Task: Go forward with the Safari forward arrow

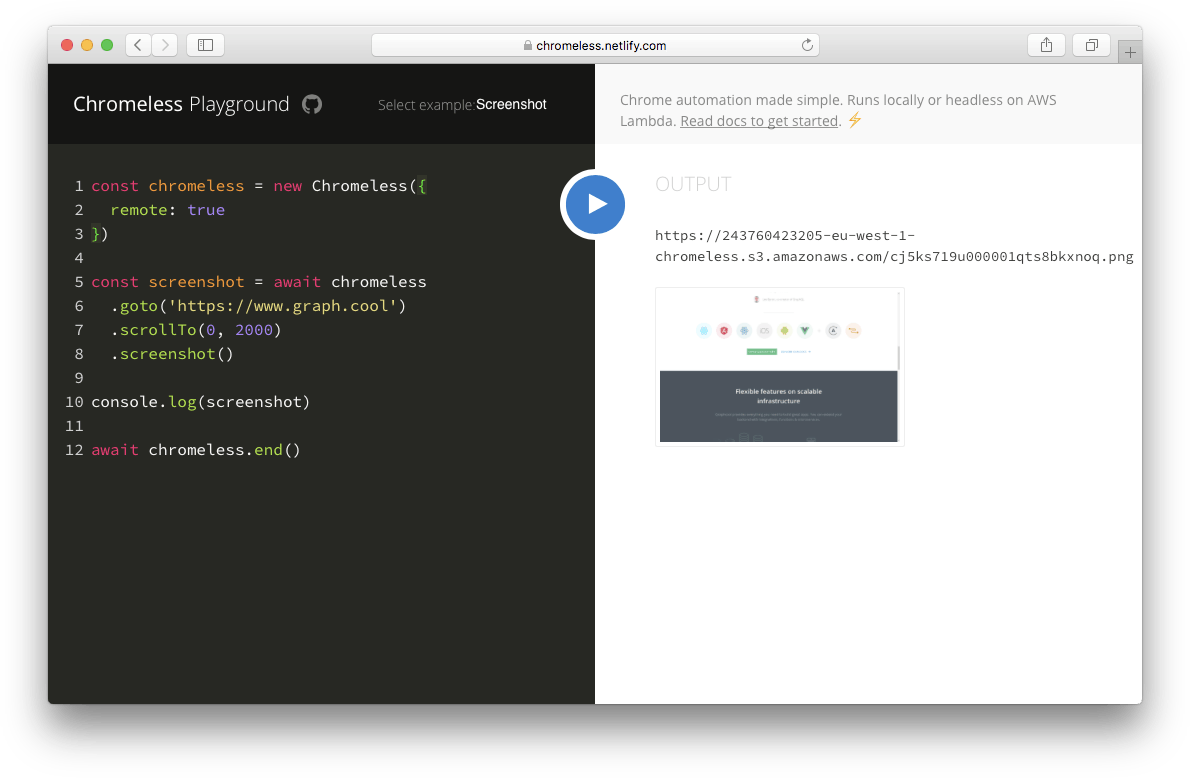Action: [x=165, y=46]
